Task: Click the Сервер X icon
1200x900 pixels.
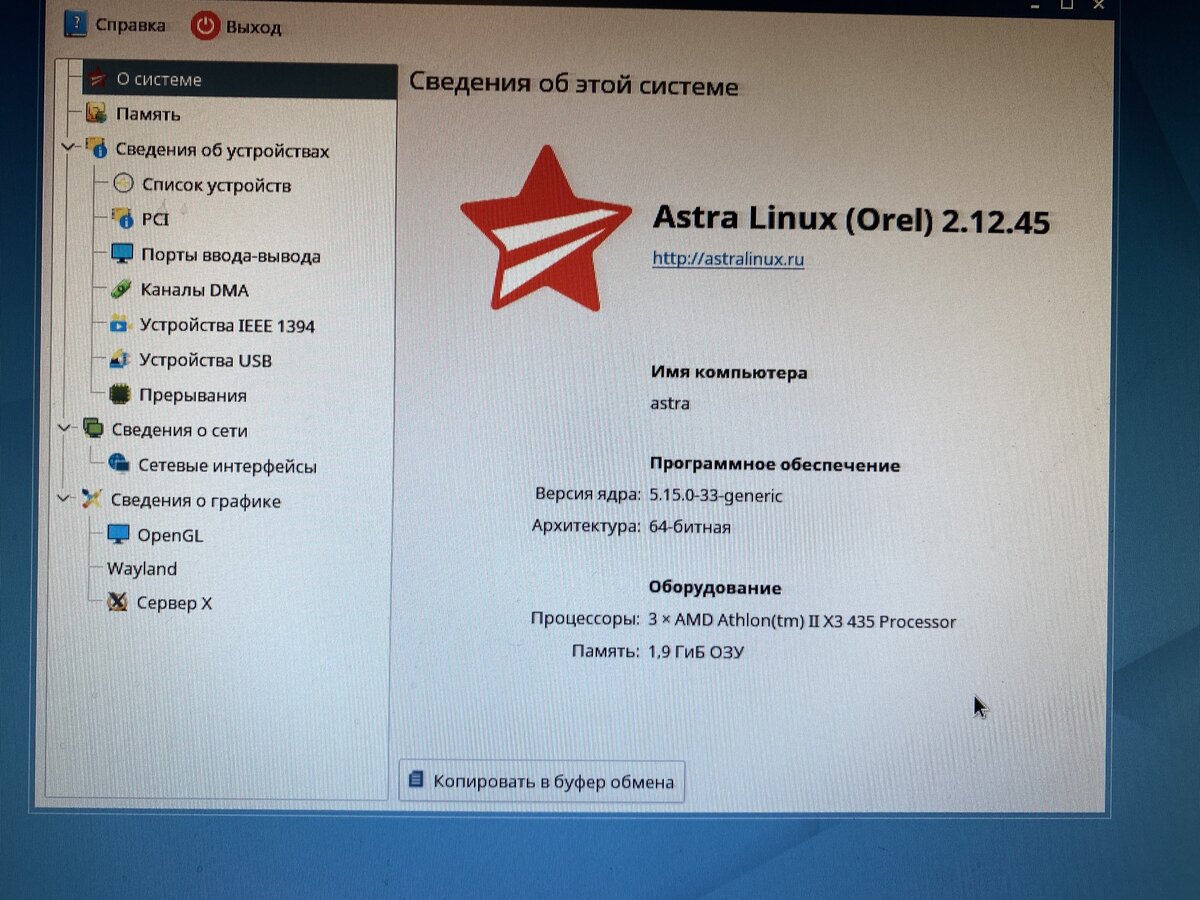Action: coord(118,602)
